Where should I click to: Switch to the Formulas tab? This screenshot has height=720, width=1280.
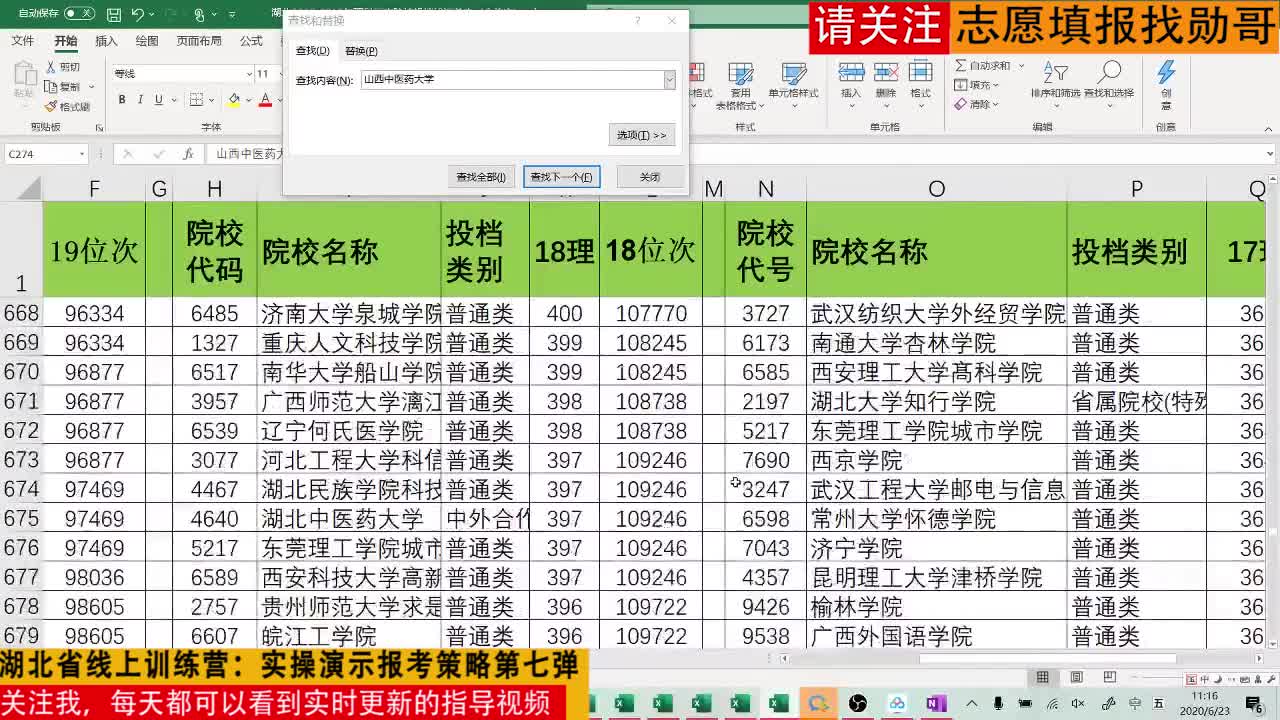coord(251,41)
